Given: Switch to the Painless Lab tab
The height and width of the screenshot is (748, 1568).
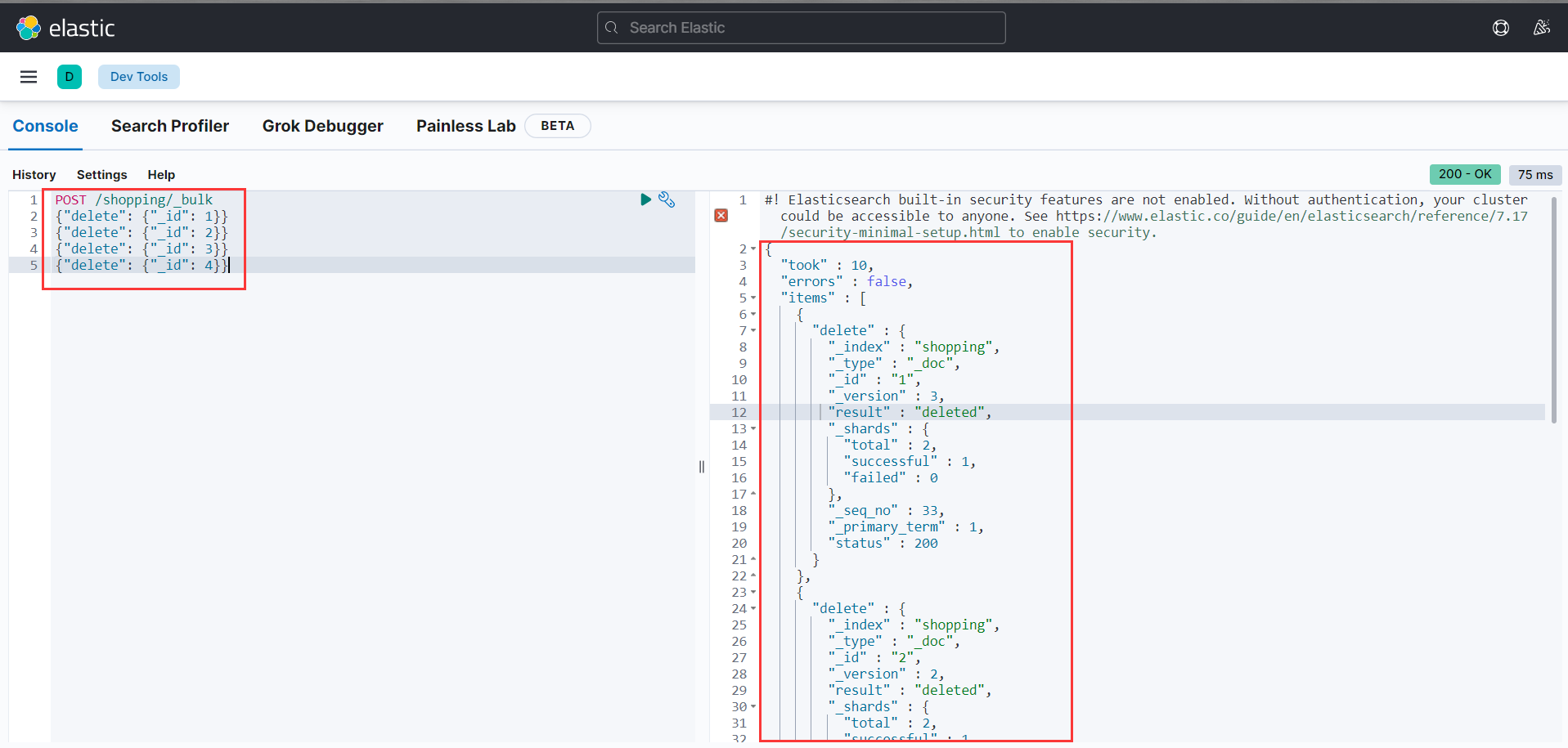Looking at the screenshot, I should coord(466,126).
